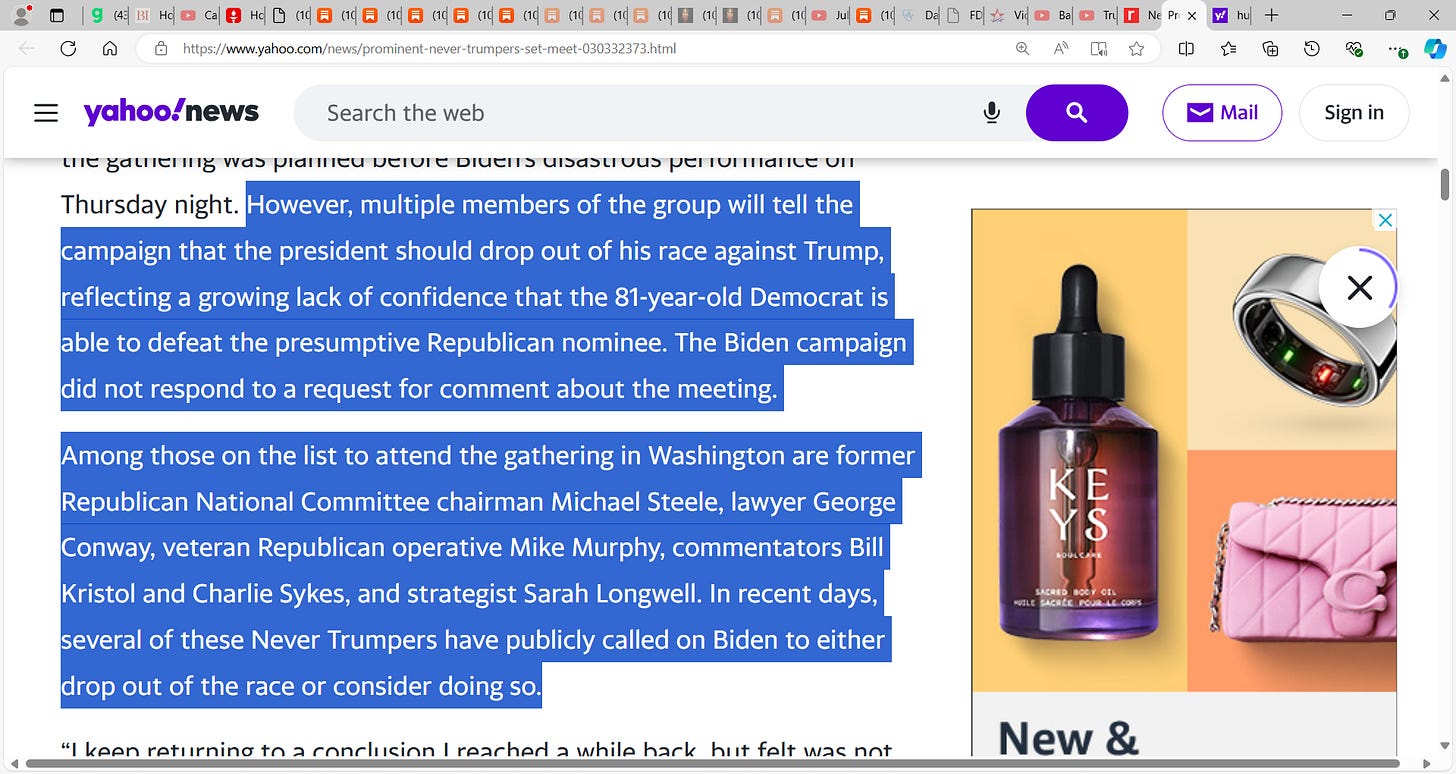This screenshot has height=774, width=1456.
Task: Switch to the YouTube Ba tab
Action: tap(1054, 16)
